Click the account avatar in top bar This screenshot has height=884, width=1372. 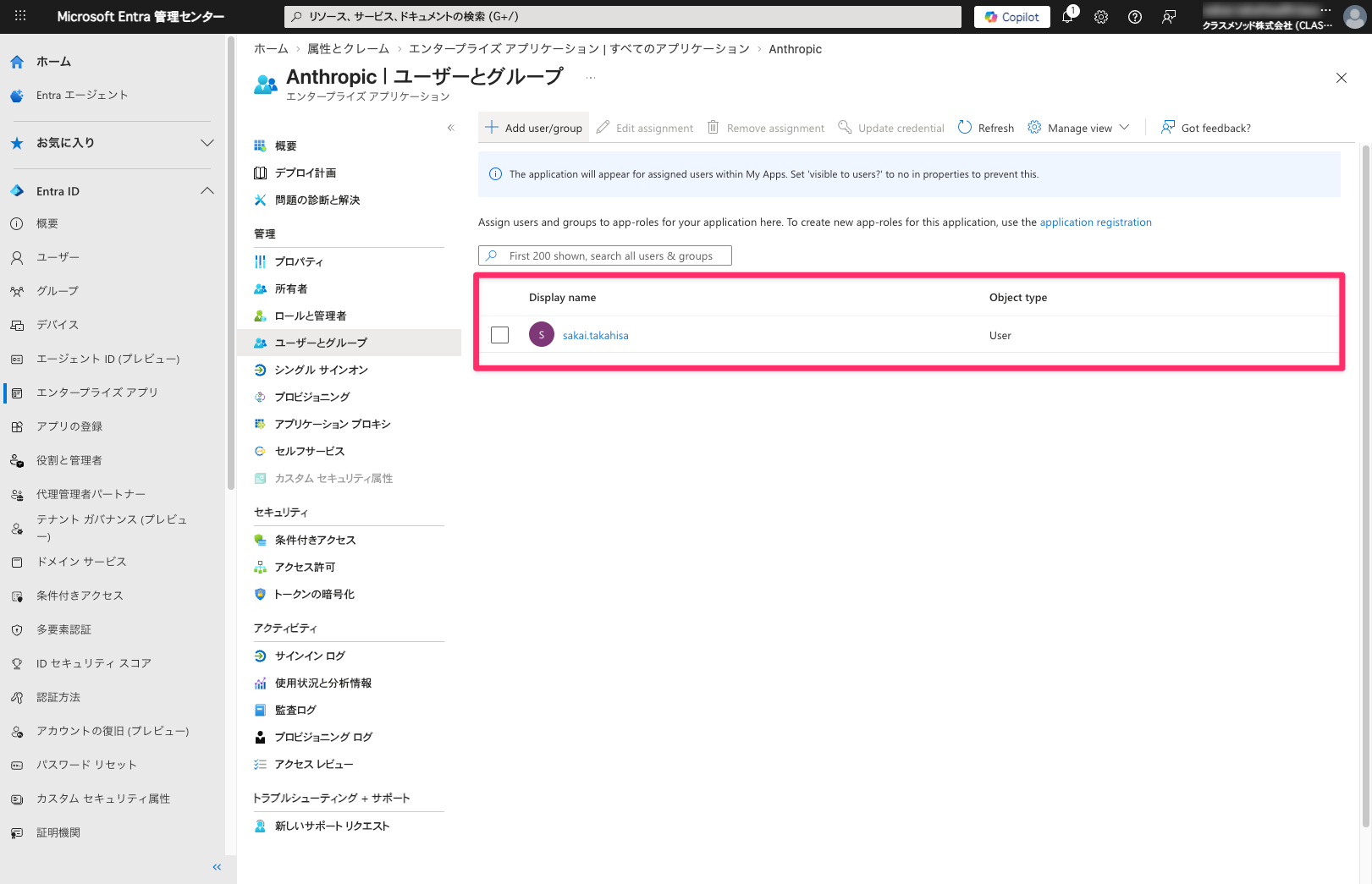click(1353, 17)
